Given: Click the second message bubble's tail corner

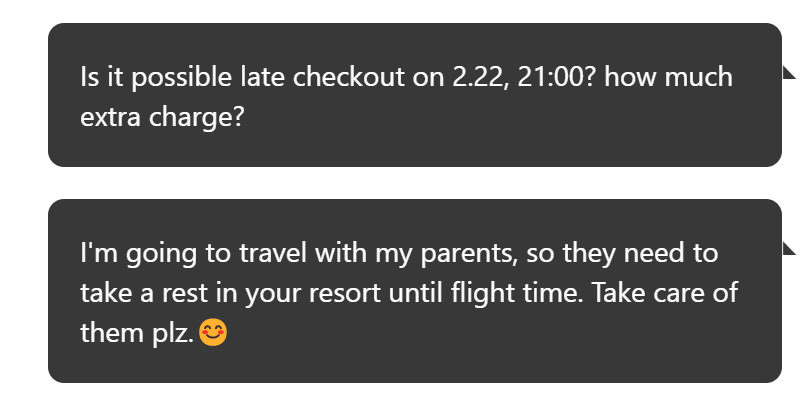Looking at the screenshot, I should (788, 248).
